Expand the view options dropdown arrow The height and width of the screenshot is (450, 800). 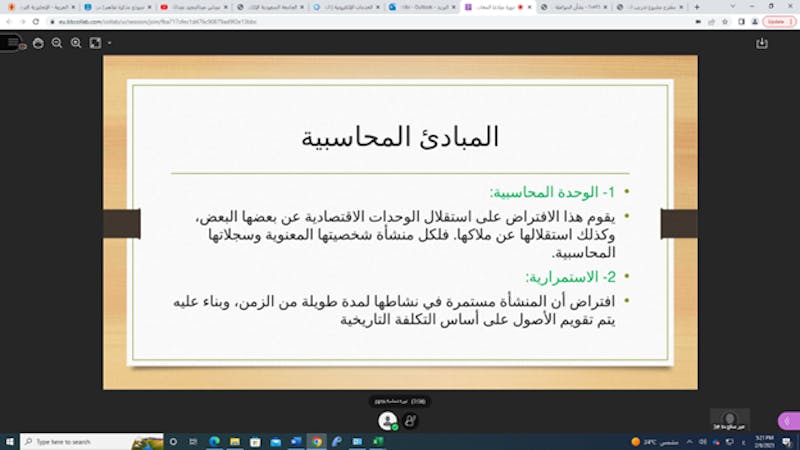[x=109, y=43]
